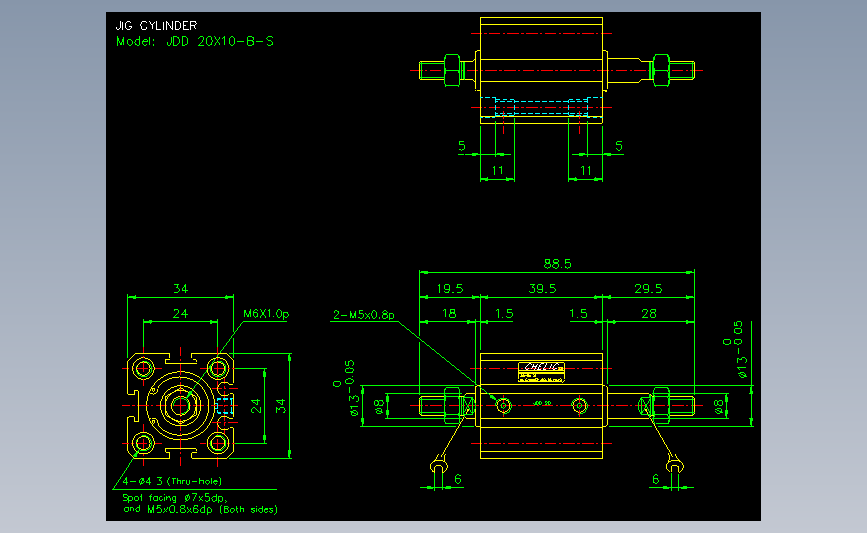Select the horizontal 24 hole-pitch dimension
This screenshot has height=533, width=867.
point(180,313)
